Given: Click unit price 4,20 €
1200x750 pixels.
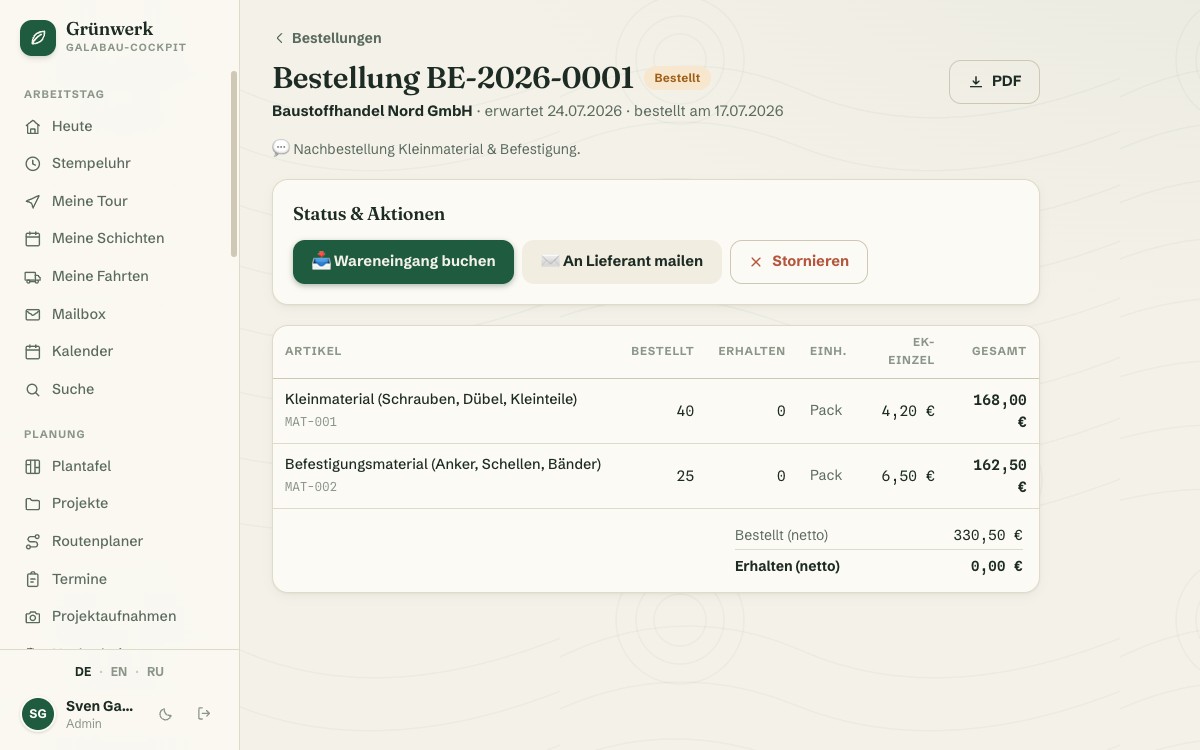Looking at the screenshot, I should pos(908,411).
